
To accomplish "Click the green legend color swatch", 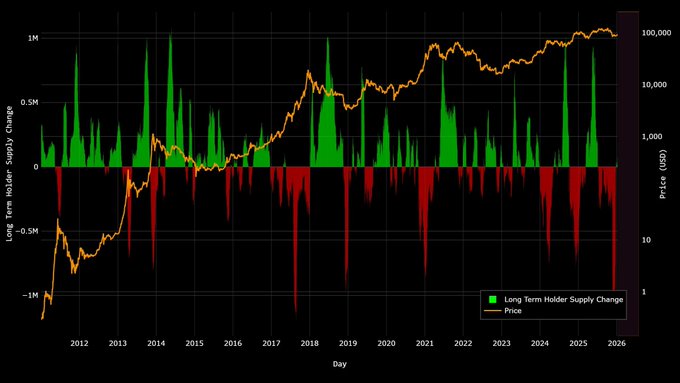I will pyautogui.click(x=493, y=299).
